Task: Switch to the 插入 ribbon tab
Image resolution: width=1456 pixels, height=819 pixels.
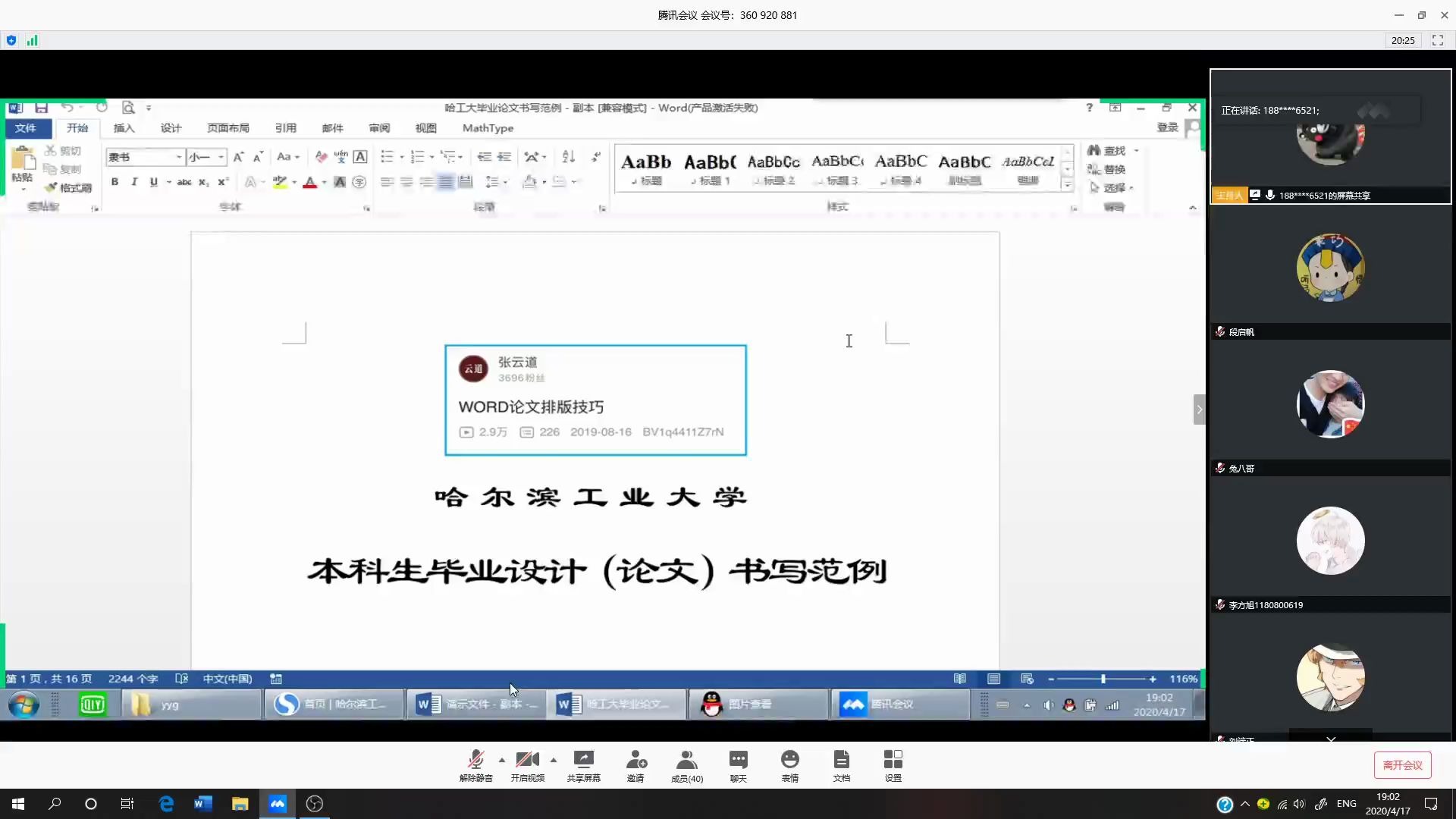Action: coord(124,127)
